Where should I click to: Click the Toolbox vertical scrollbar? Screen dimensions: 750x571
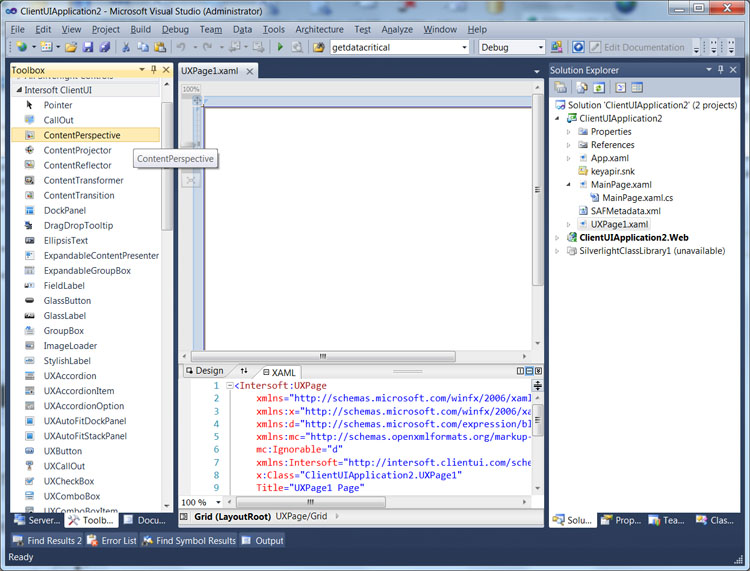166,165
